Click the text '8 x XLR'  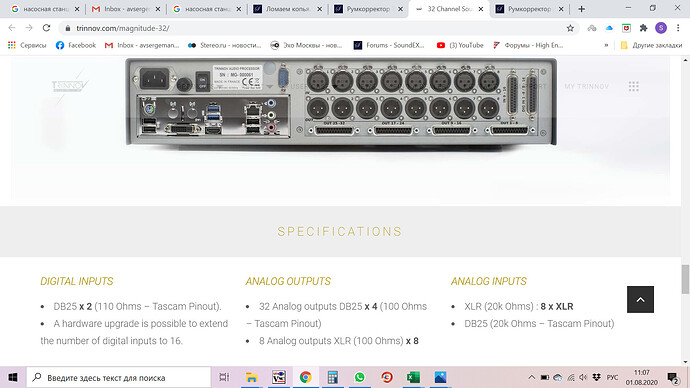click(557, 307)
